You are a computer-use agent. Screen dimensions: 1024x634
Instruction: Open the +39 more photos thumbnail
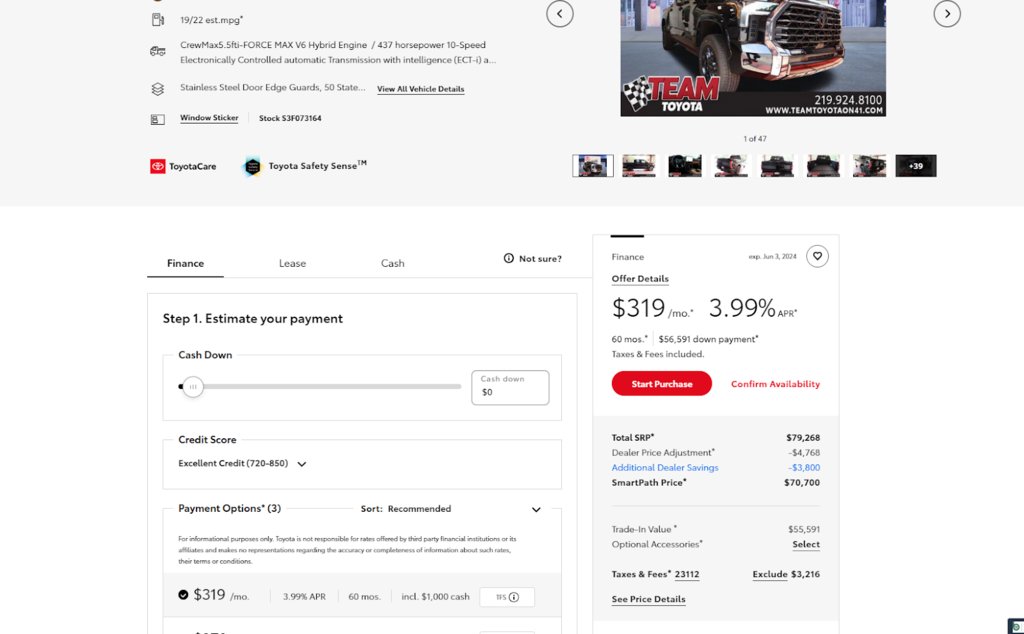(916, 166)
